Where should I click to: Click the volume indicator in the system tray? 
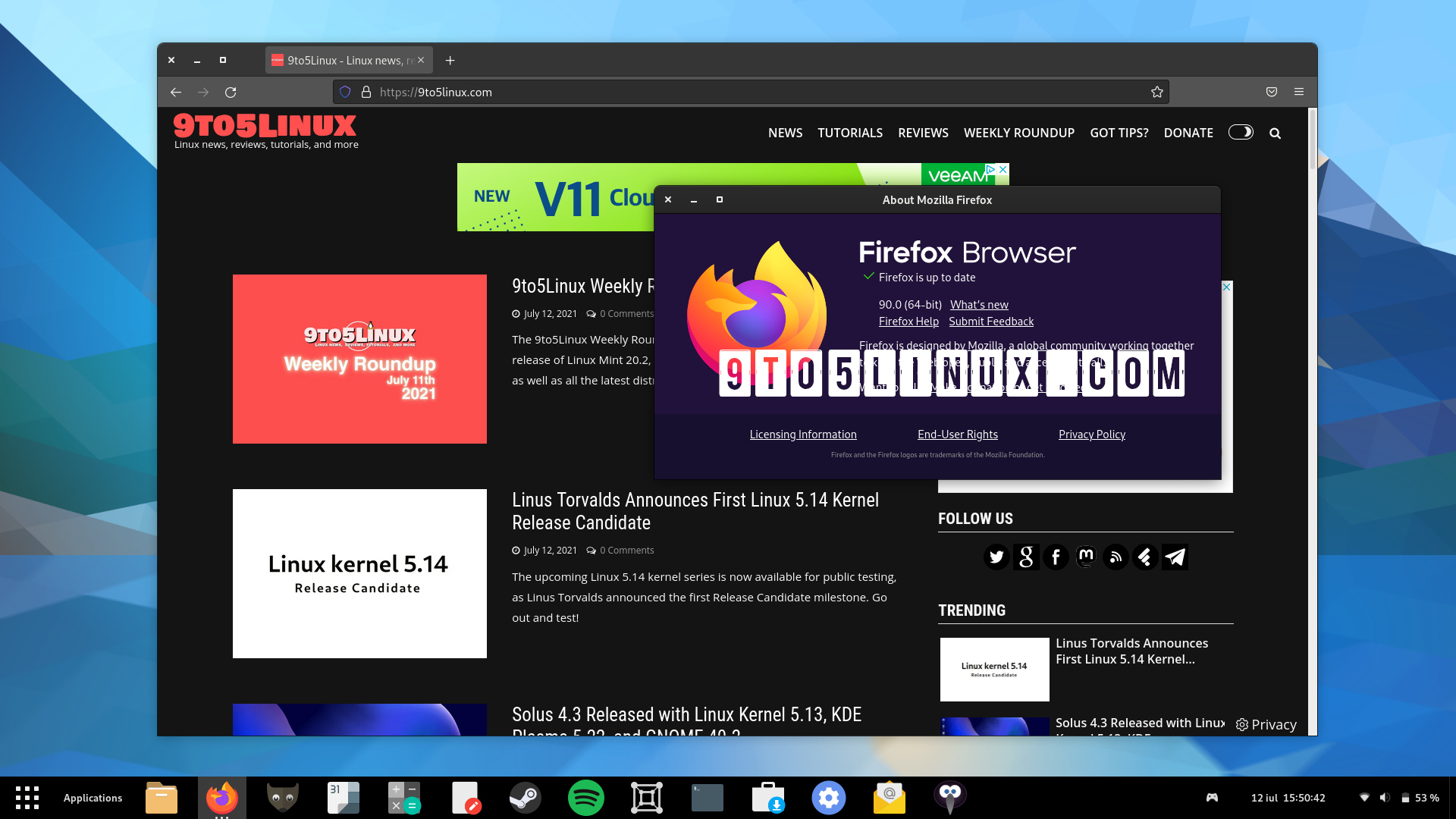[1385, 797]
